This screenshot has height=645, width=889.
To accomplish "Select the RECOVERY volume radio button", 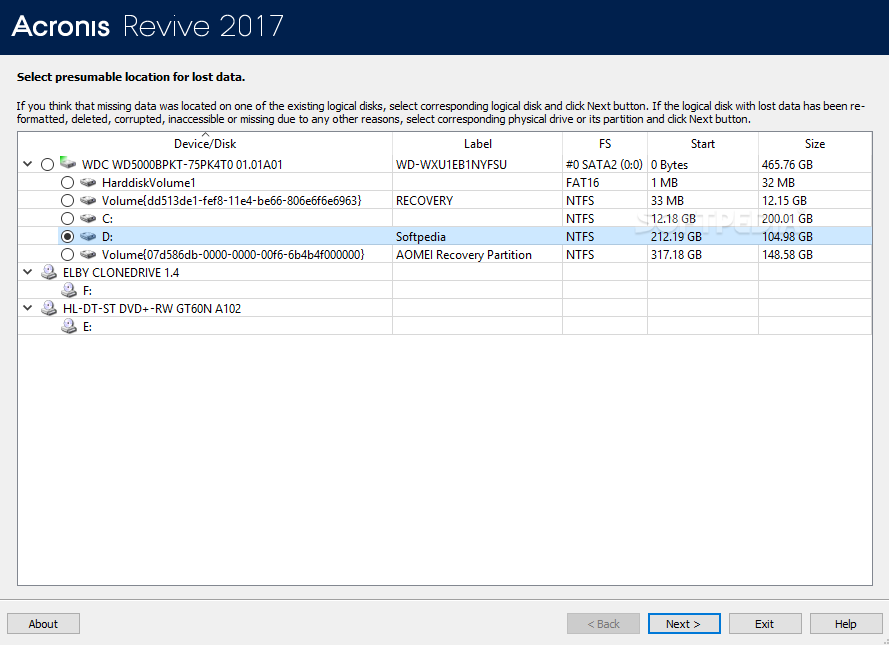I will pos(67,201).
